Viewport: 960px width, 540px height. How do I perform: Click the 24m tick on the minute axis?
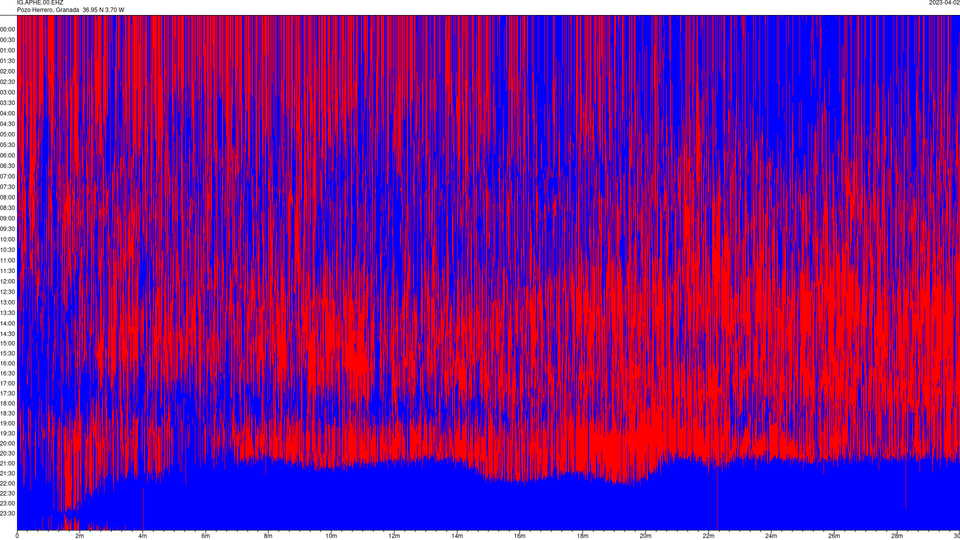(771, 536)
